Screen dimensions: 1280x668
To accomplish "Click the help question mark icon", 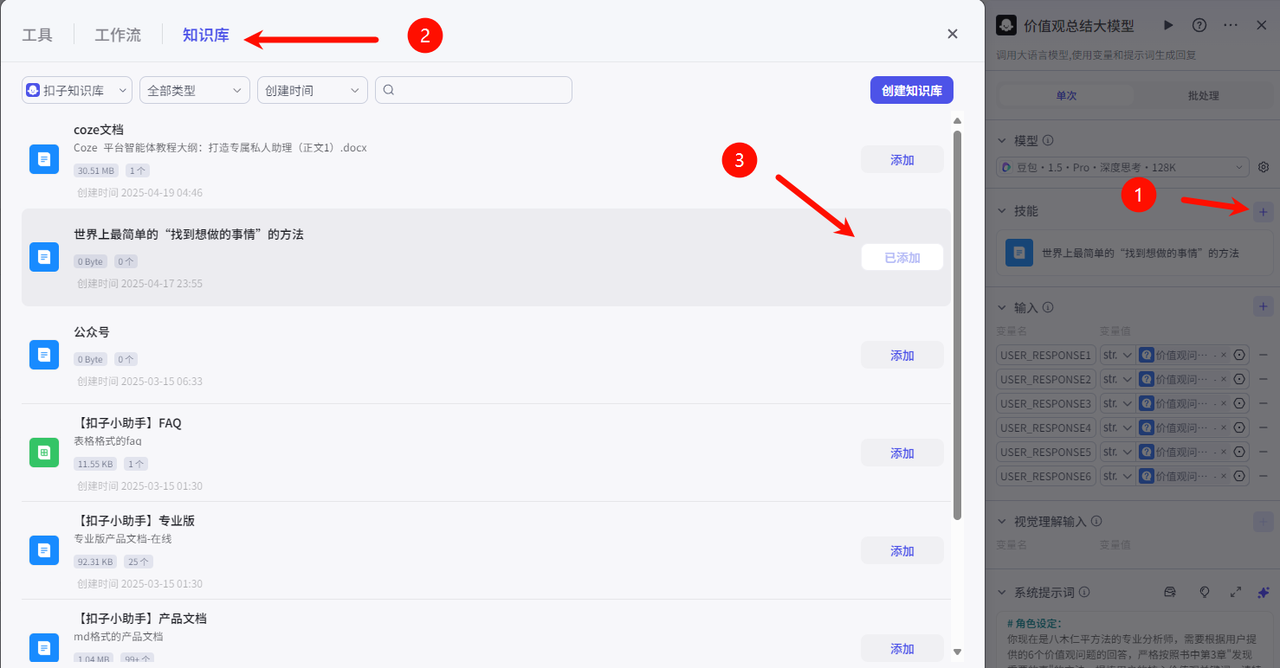I will click(1199, 25).
